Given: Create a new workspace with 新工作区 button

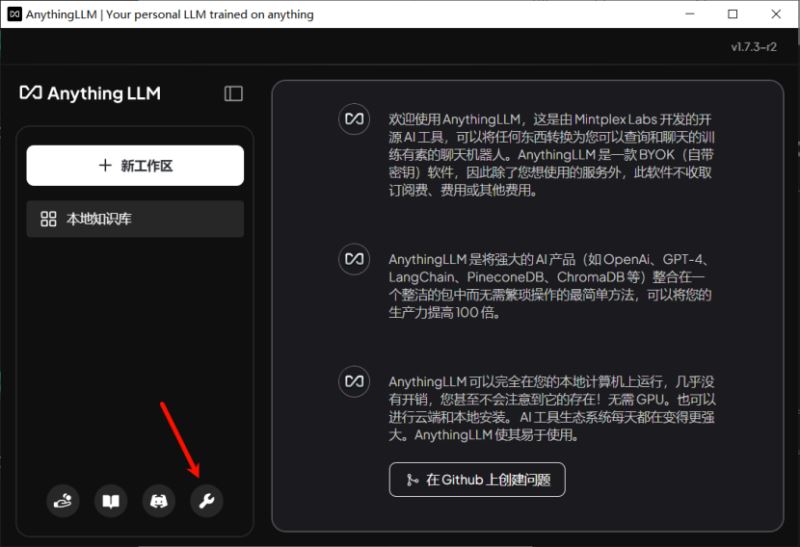Looking at the screenshot, I should (135, 165).
